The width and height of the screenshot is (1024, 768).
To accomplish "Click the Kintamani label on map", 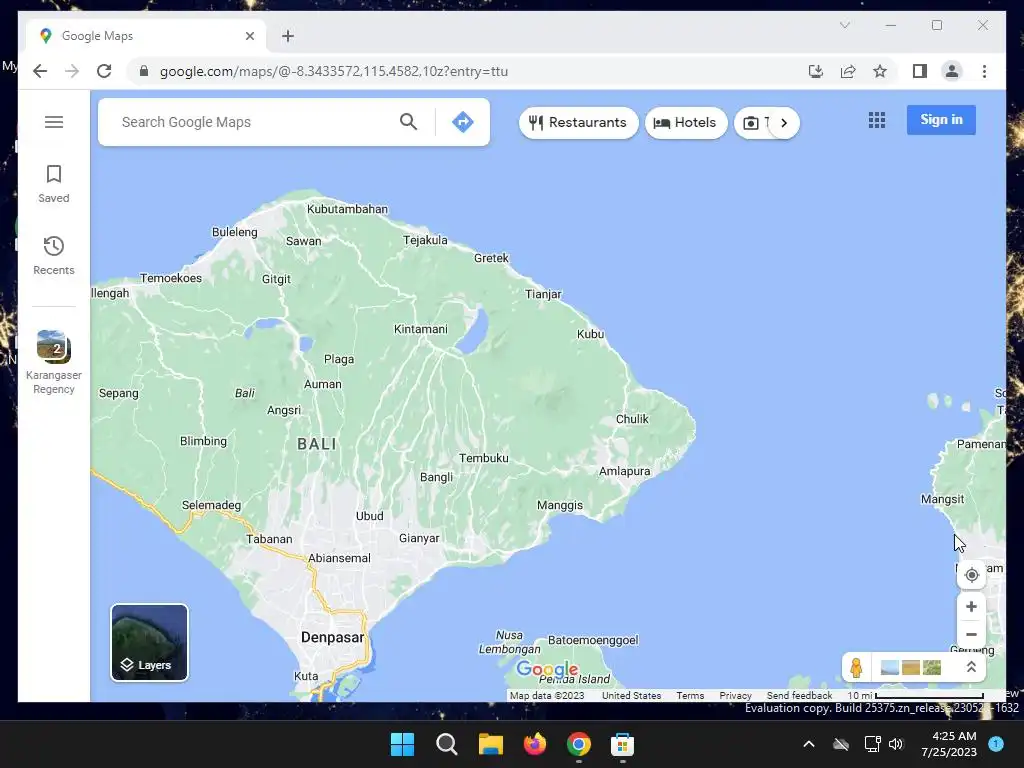I will [421, 329].
